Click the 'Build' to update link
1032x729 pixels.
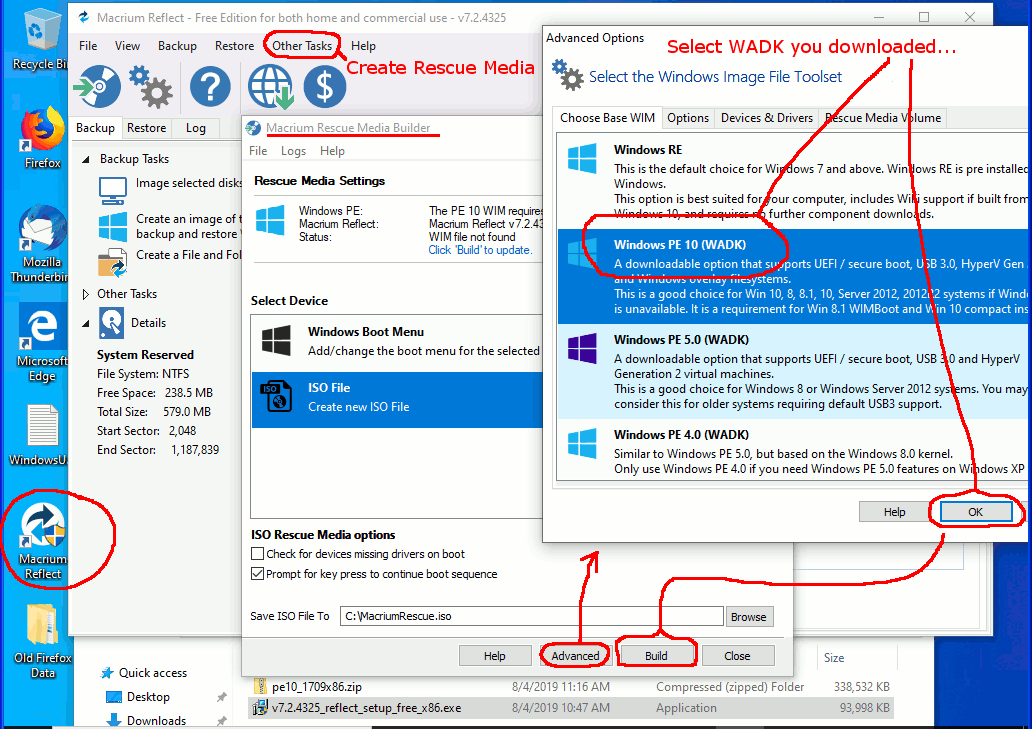pos(480,250)
